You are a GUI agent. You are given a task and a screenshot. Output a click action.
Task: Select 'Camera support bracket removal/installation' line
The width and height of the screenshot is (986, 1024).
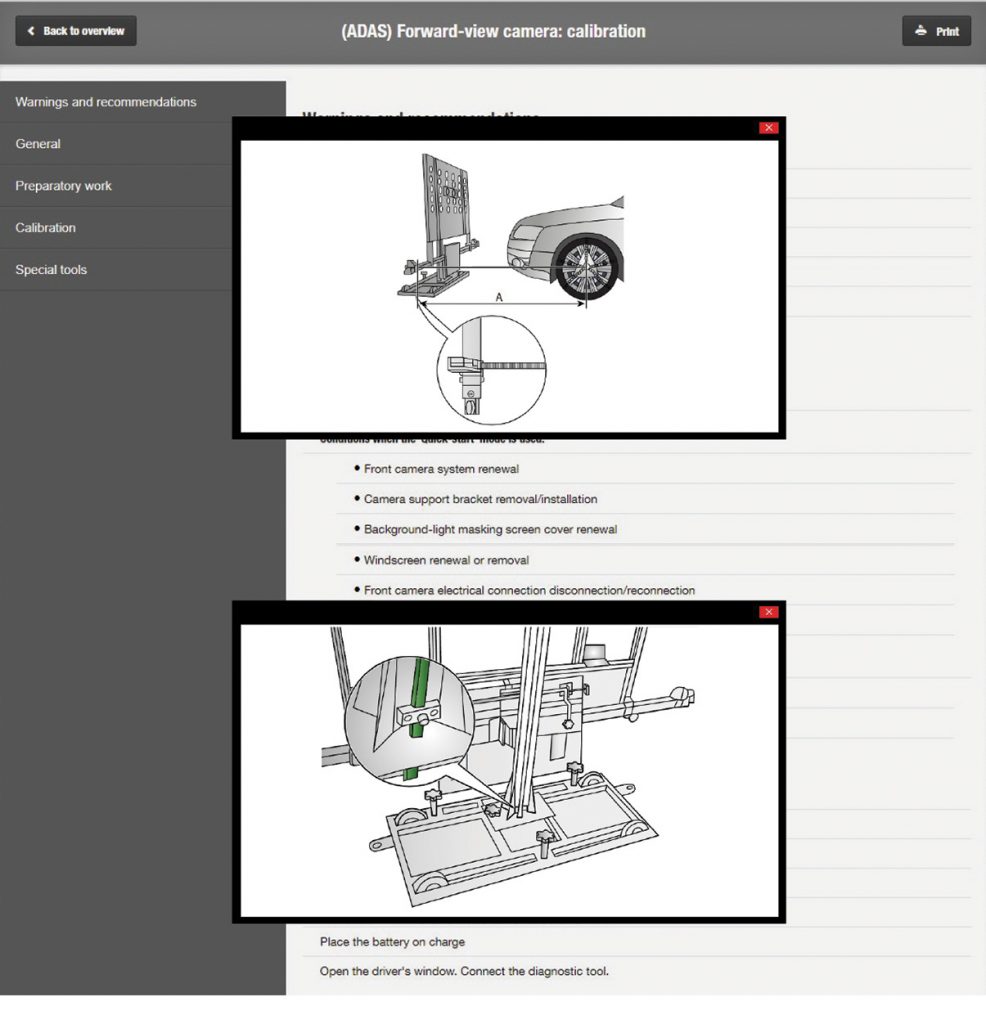pos(481,499)
